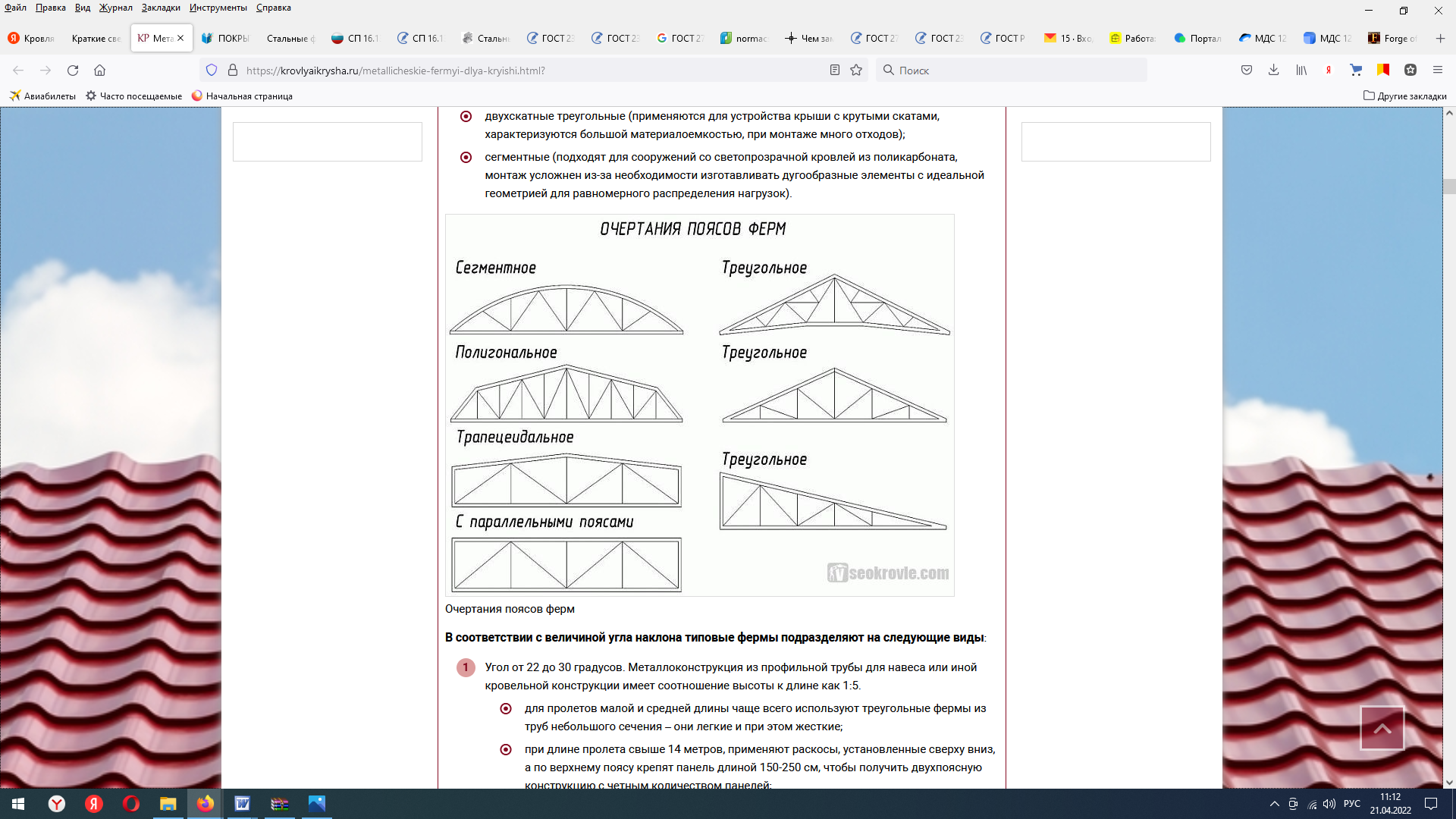Switch to the normac tab
Image resolution: width=1456 pixels, height=819 pixels.
745,38
